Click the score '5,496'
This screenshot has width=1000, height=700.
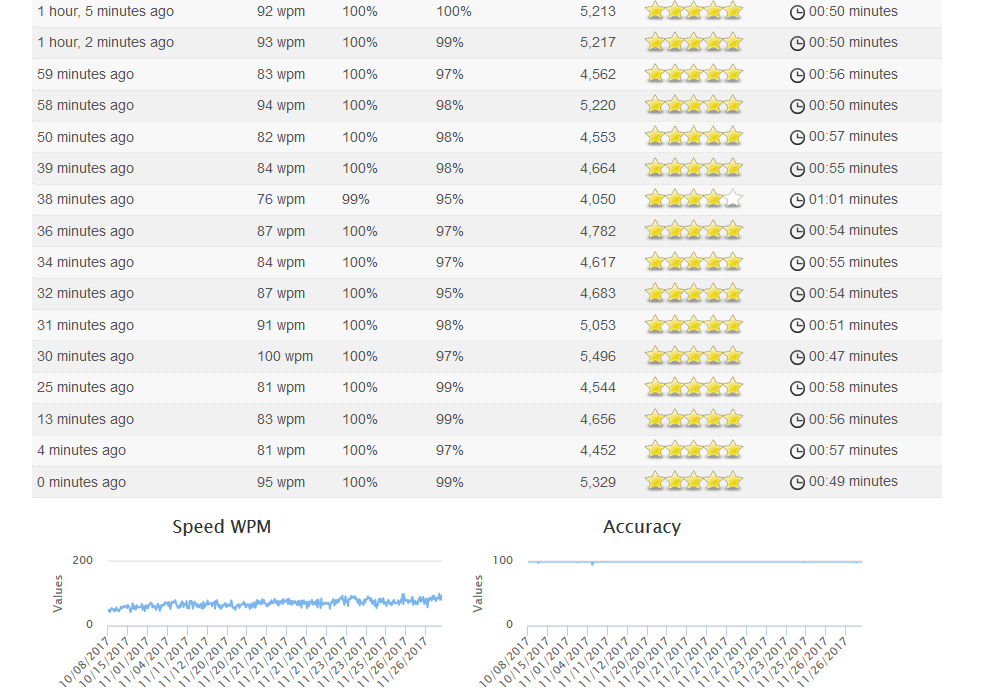click(x=598, y=356)
